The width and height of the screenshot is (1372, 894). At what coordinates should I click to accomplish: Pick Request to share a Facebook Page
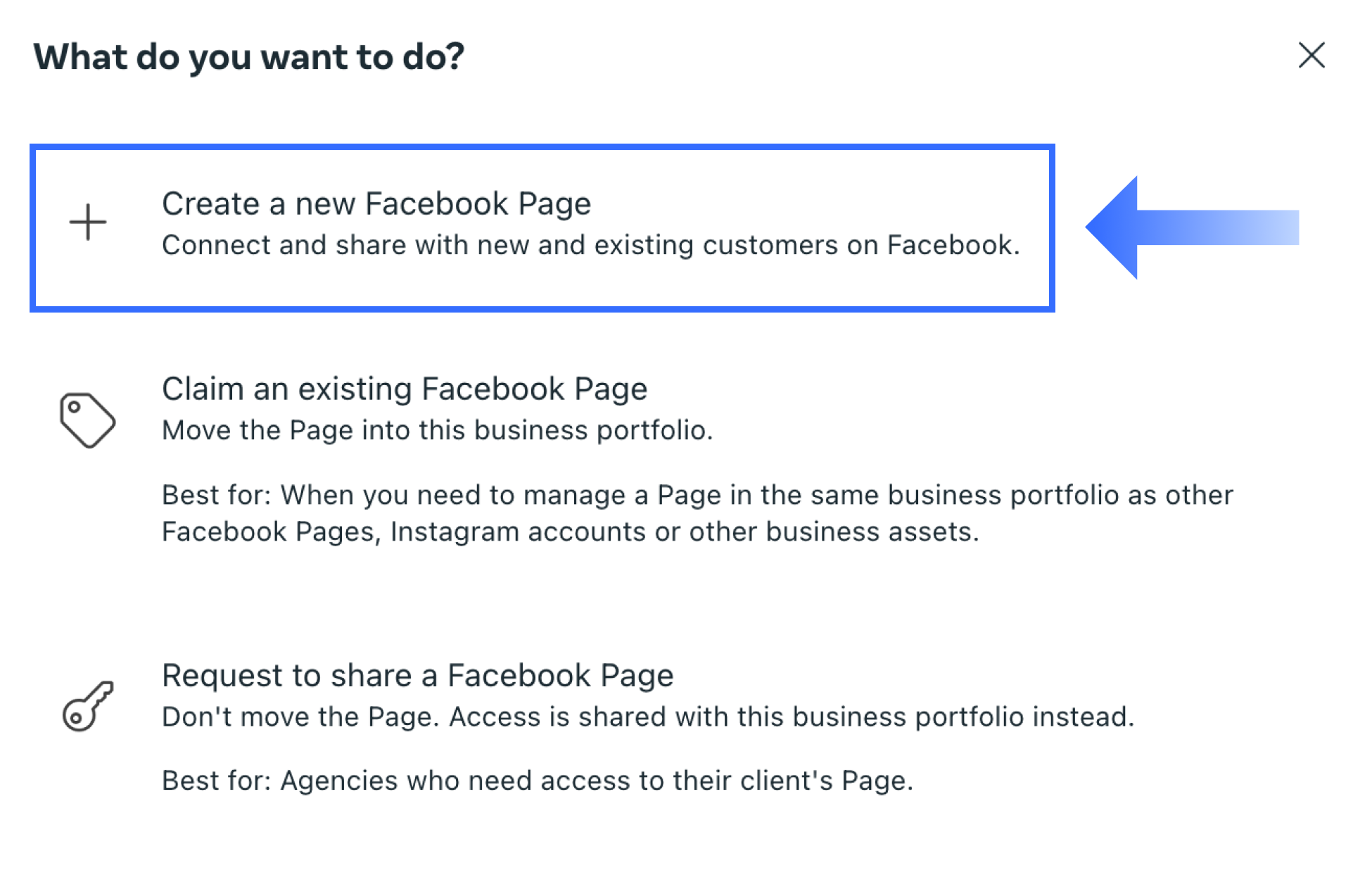418,676
